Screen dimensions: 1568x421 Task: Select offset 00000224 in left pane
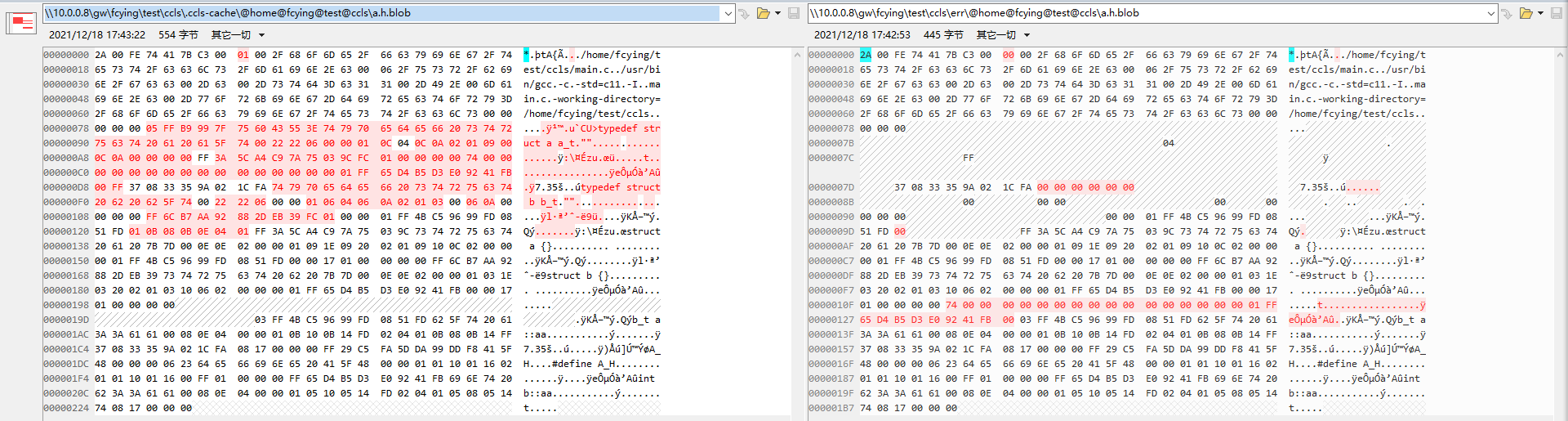[66, 408]
